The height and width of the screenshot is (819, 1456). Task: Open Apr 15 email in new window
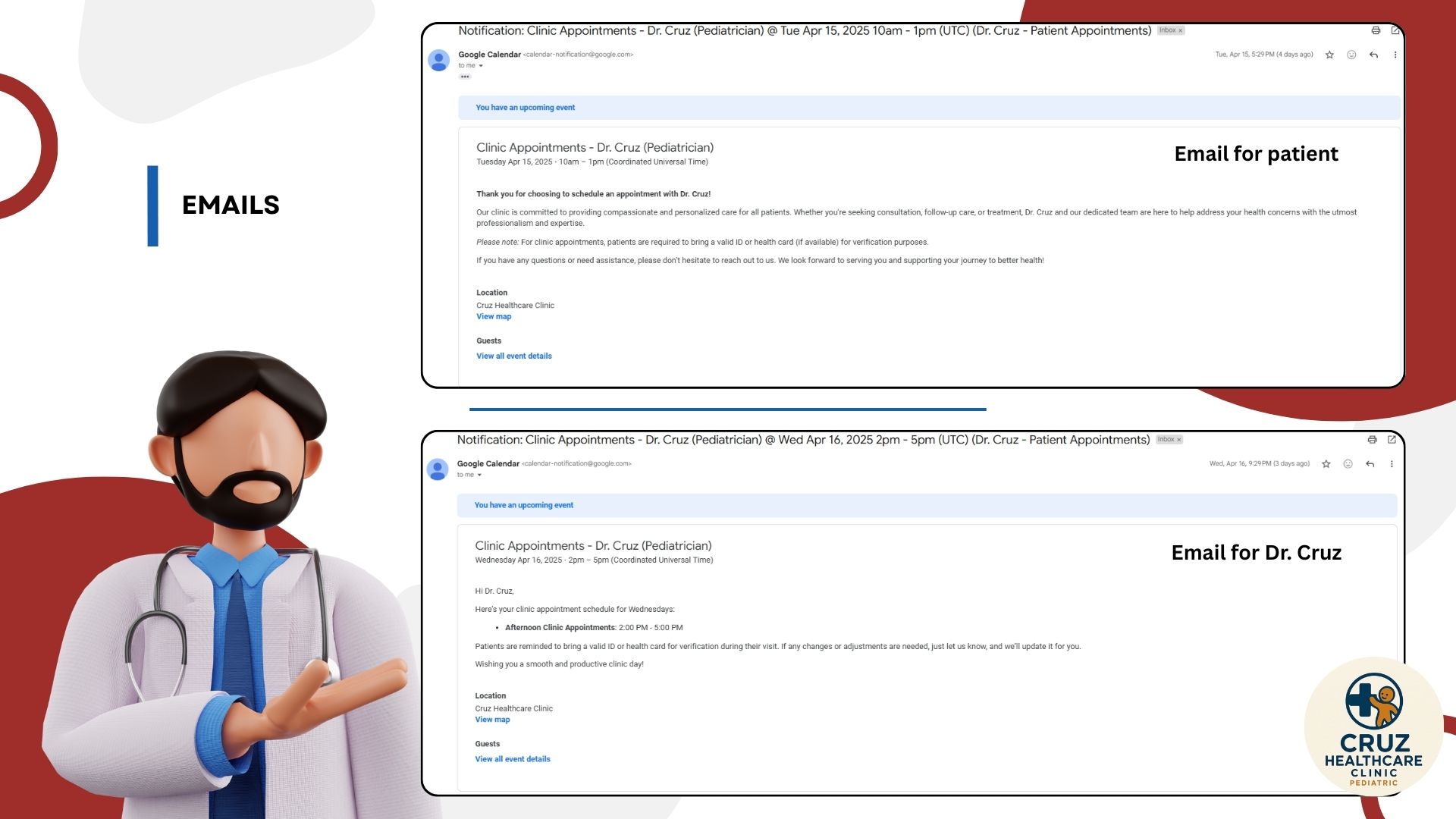coord(1395,30)
